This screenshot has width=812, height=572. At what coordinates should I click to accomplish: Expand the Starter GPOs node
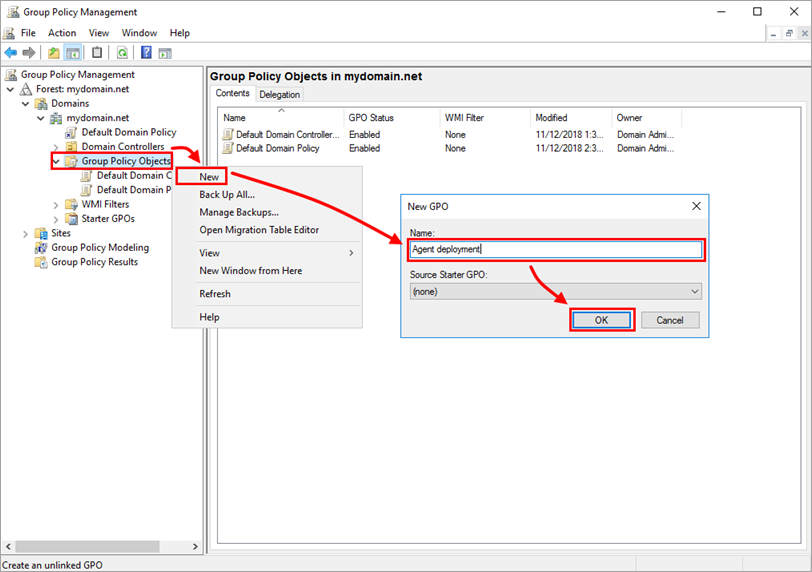pyautogui.click(x=56, y=219)
